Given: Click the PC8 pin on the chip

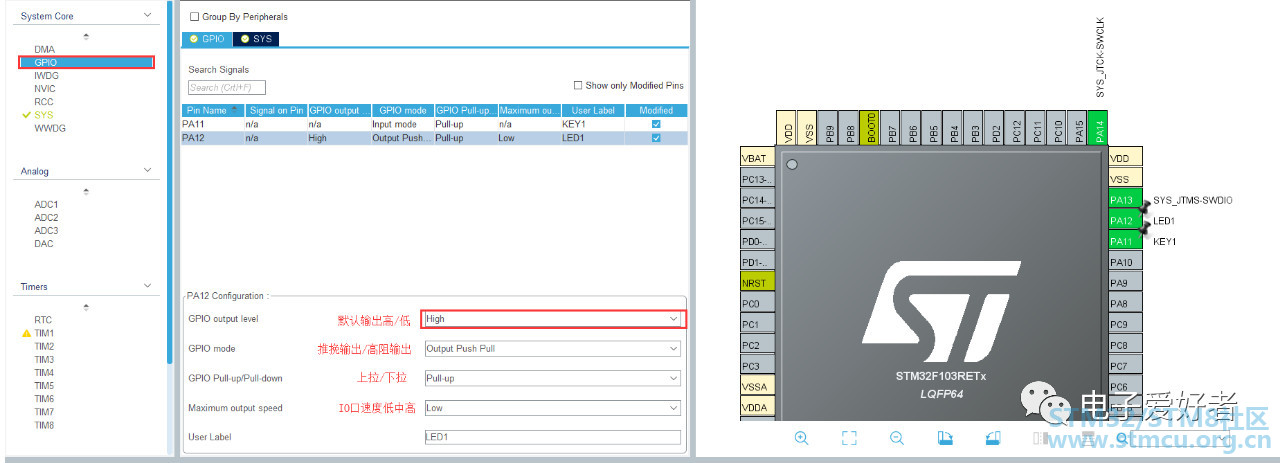Looking at the screenshot, I should pyautogui.click(x=1125, y=345).
